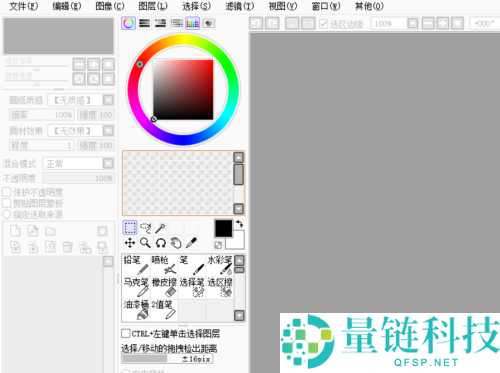Adjust the ±16pix drag detection slider
Image resolution: width=500 pixels, height=373 pixels.
[x=167, y=359]
